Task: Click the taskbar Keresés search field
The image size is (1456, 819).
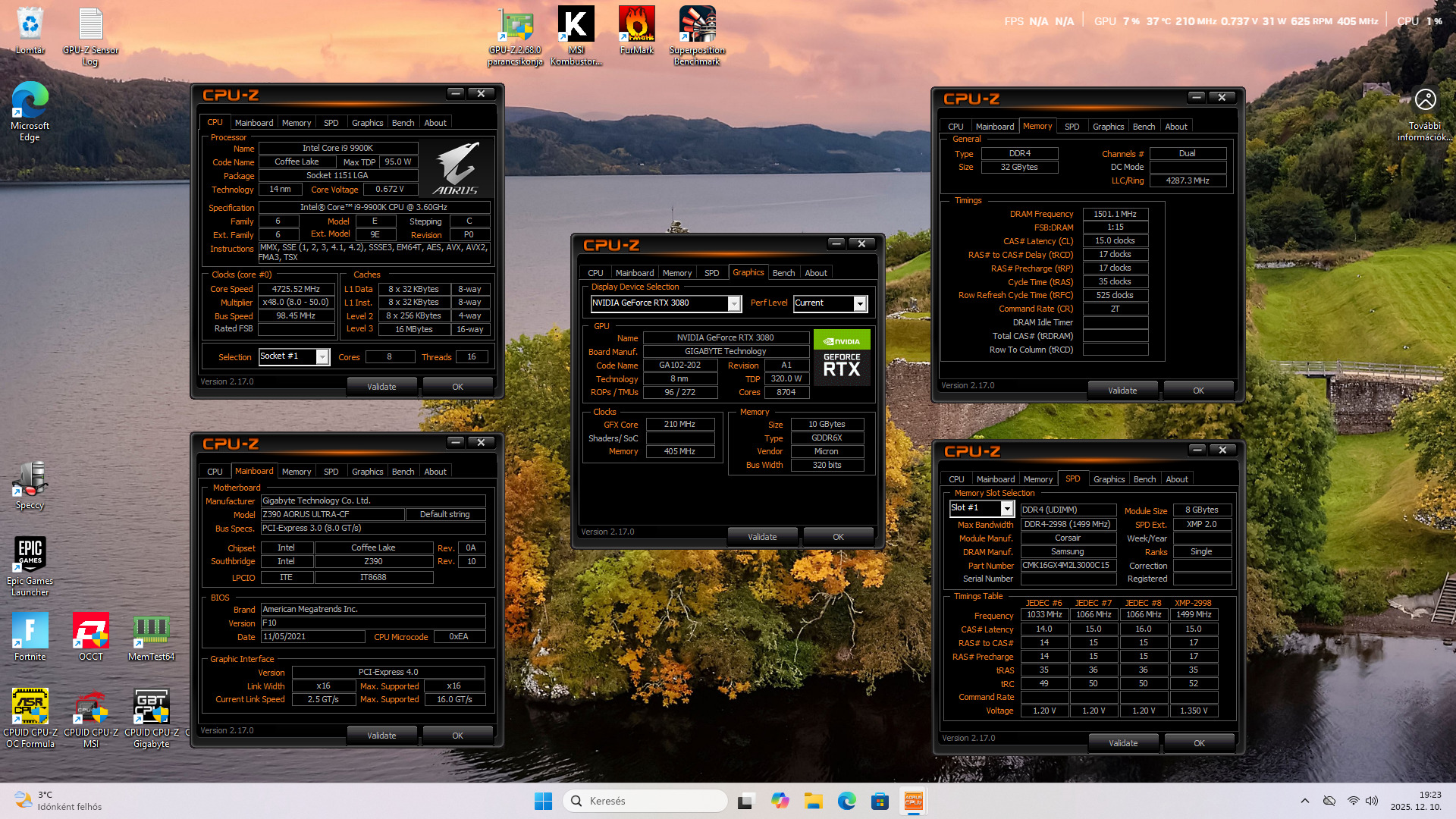Action: [x=645, y=801]
